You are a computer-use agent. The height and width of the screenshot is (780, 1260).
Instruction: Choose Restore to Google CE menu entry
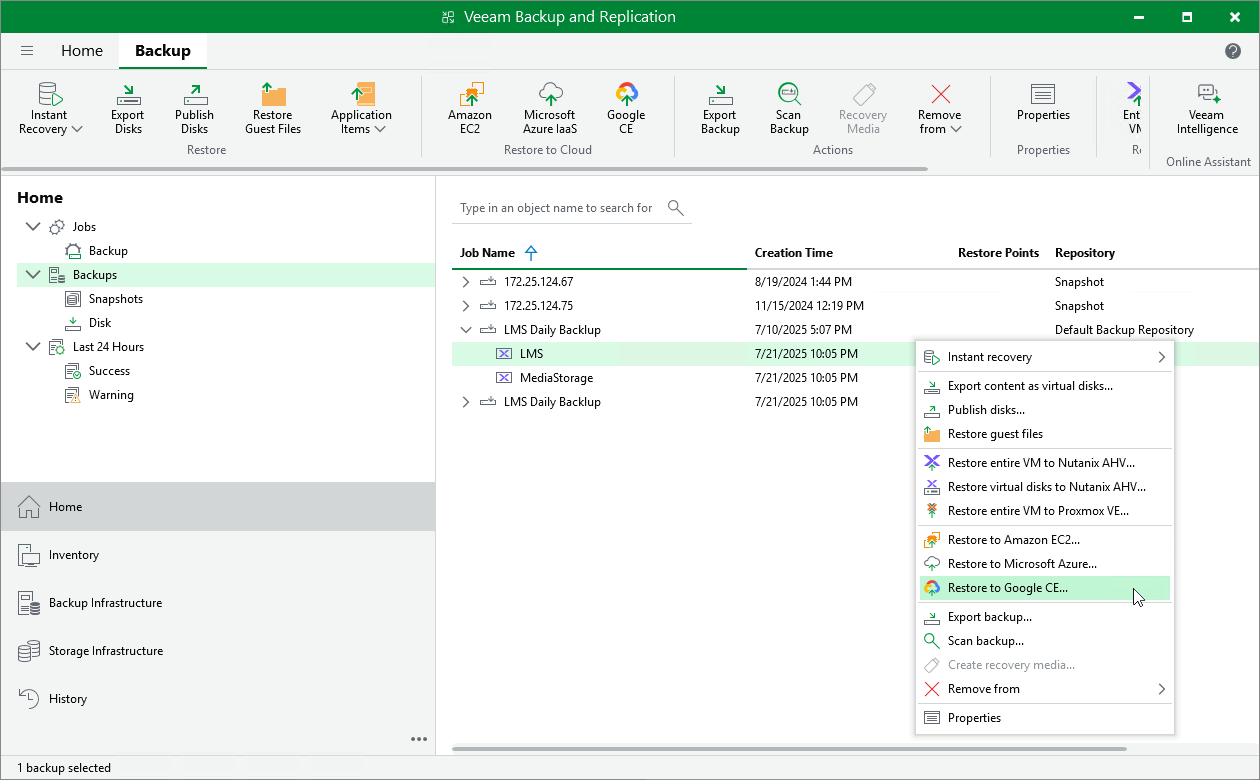[1007, 588]
